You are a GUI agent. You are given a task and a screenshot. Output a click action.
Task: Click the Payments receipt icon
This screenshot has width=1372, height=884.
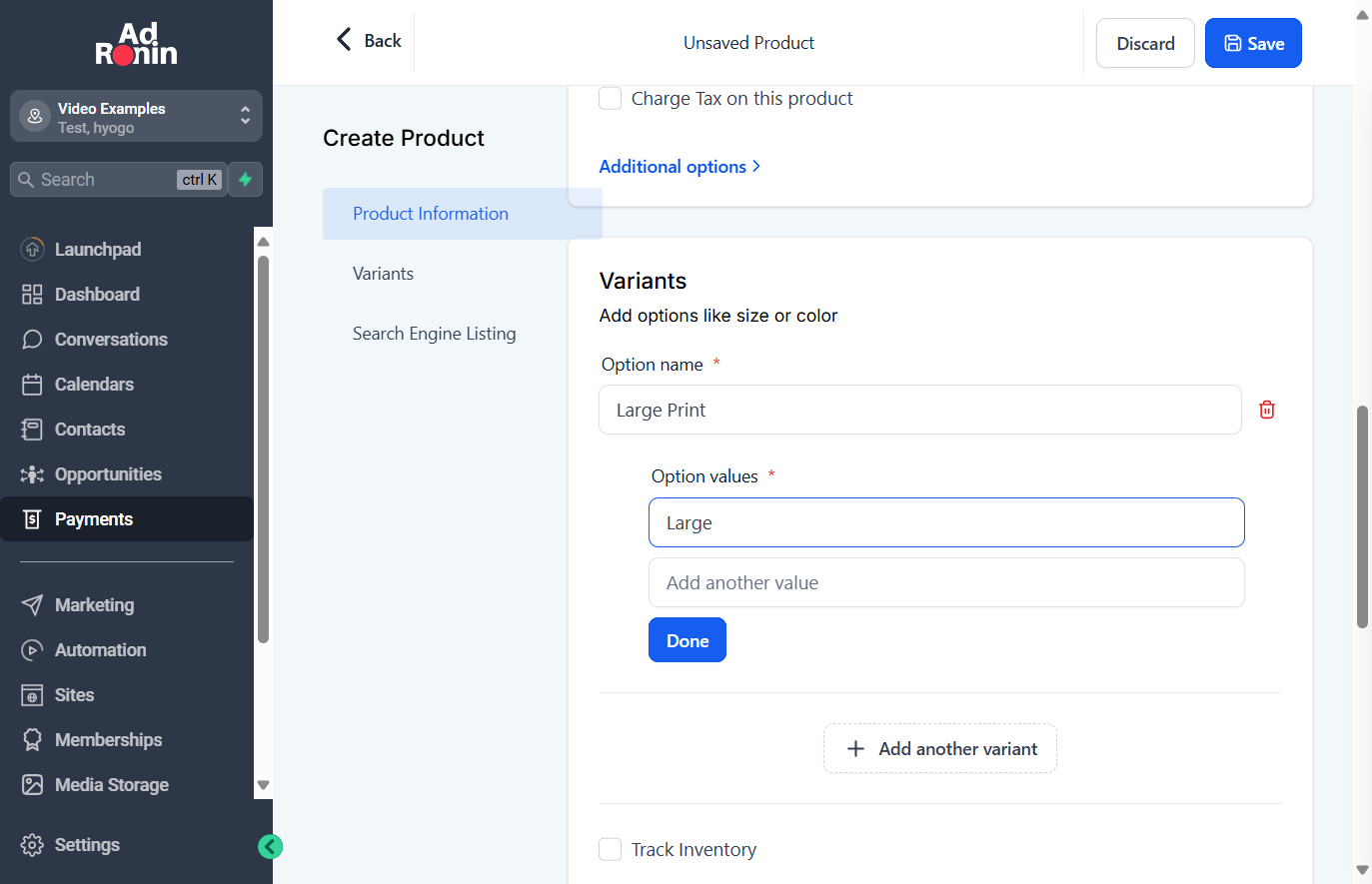pos(32,518)
